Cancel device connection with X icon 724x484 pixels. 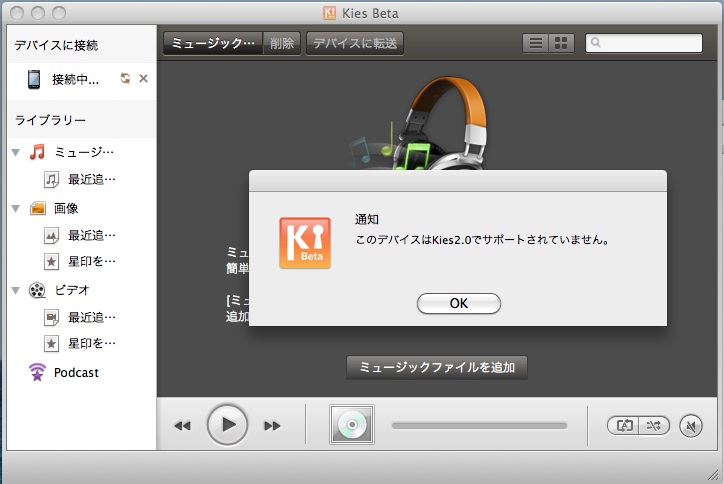coord(144,79)
